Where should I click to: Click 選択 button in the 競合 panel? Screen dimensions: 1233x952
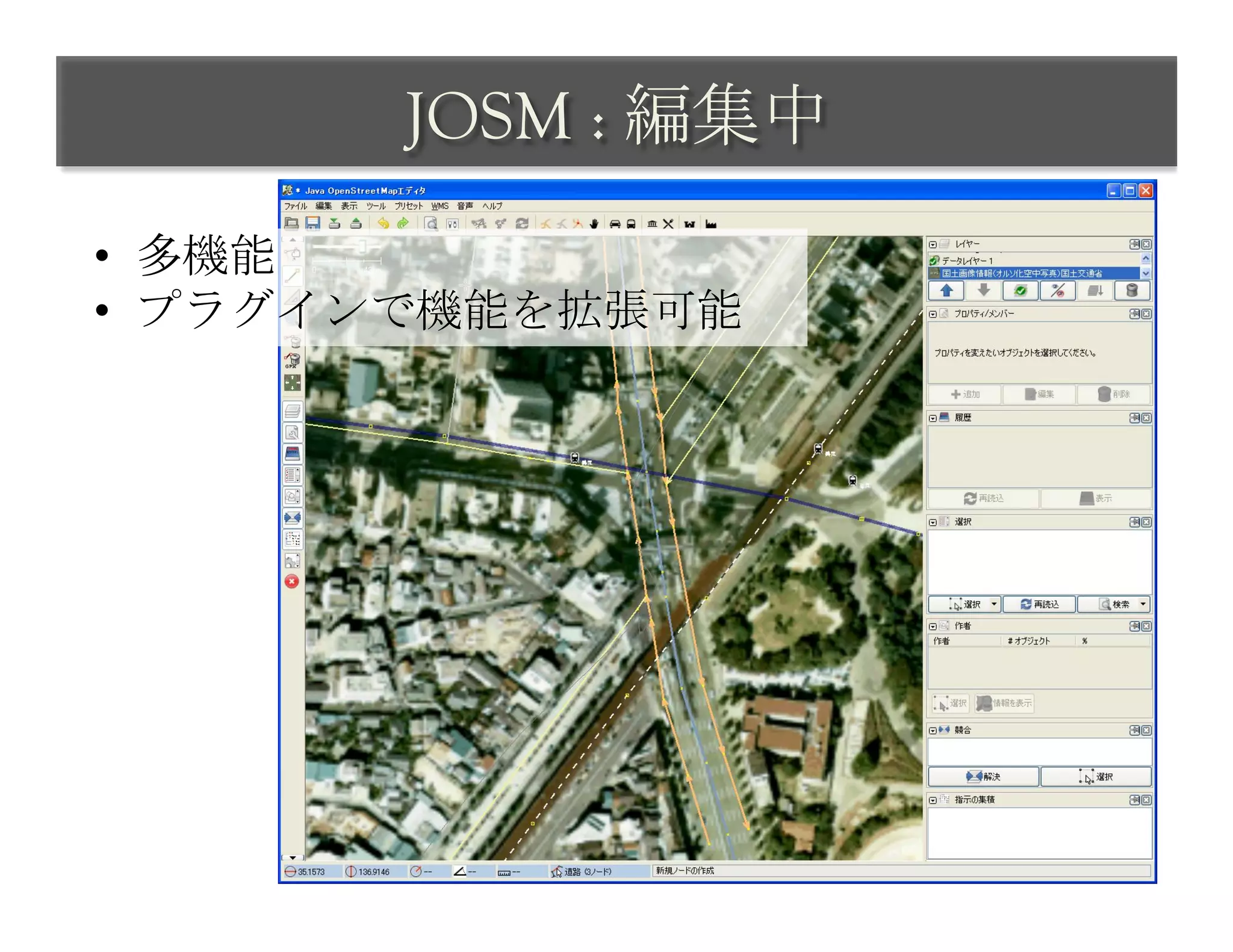(1096, 776)
